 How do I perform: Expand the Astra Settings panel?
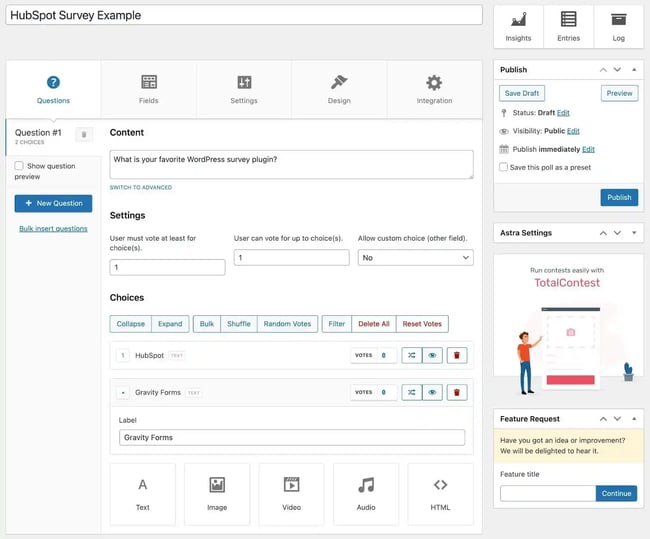634,233
